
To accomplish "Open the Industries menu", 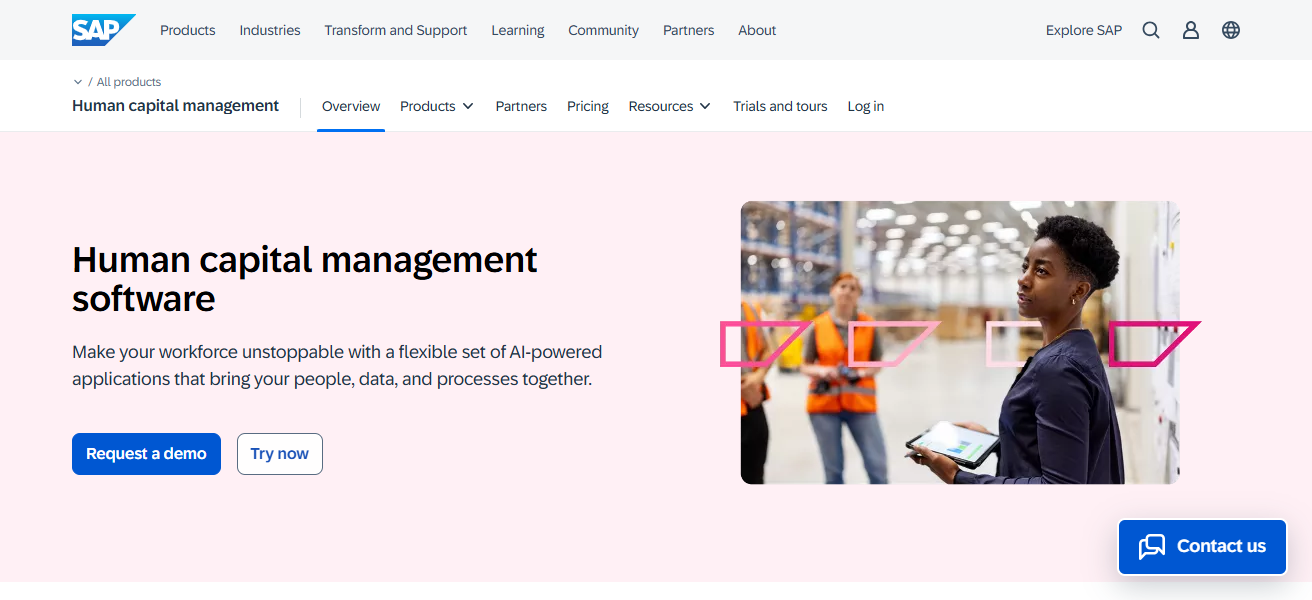I will click(x=269, y=30).
